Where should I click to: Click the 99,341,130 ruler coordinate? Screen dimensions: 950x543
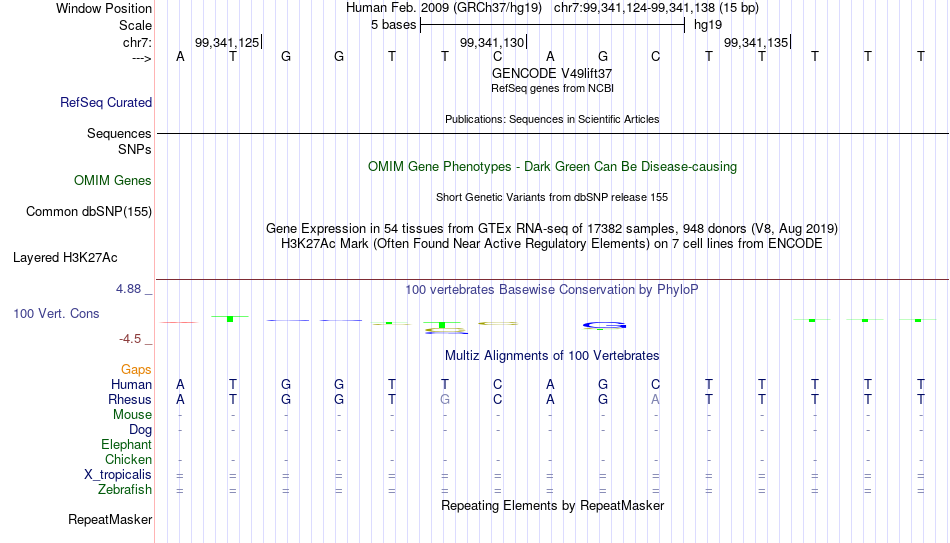491,42
